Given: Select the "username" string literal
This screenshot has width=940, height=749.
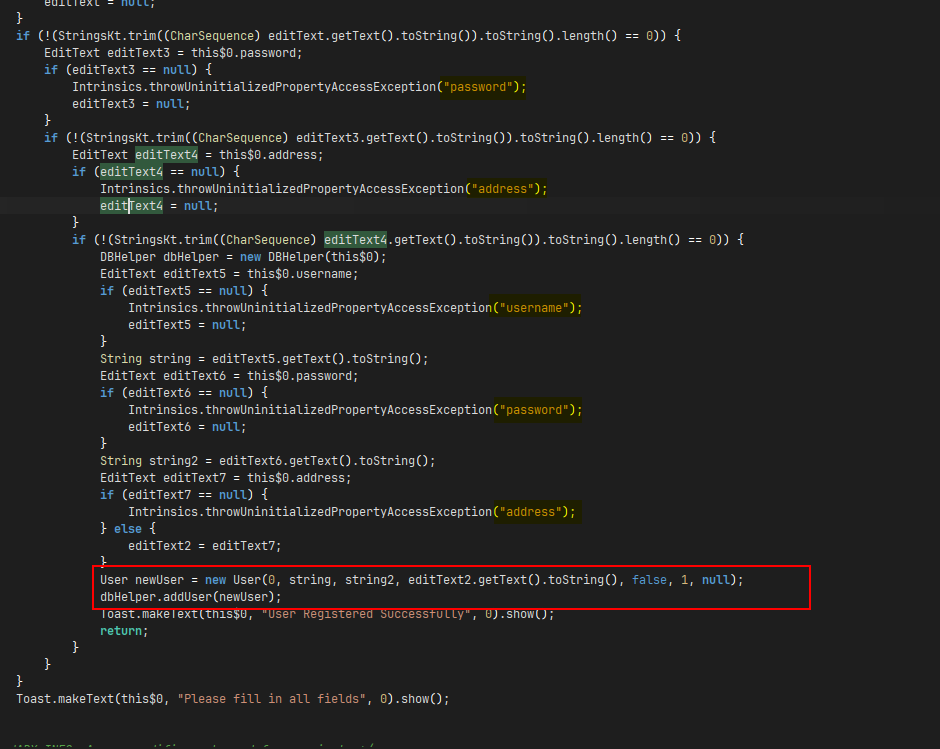Looking at the screenshot, I should coord(534,308).
